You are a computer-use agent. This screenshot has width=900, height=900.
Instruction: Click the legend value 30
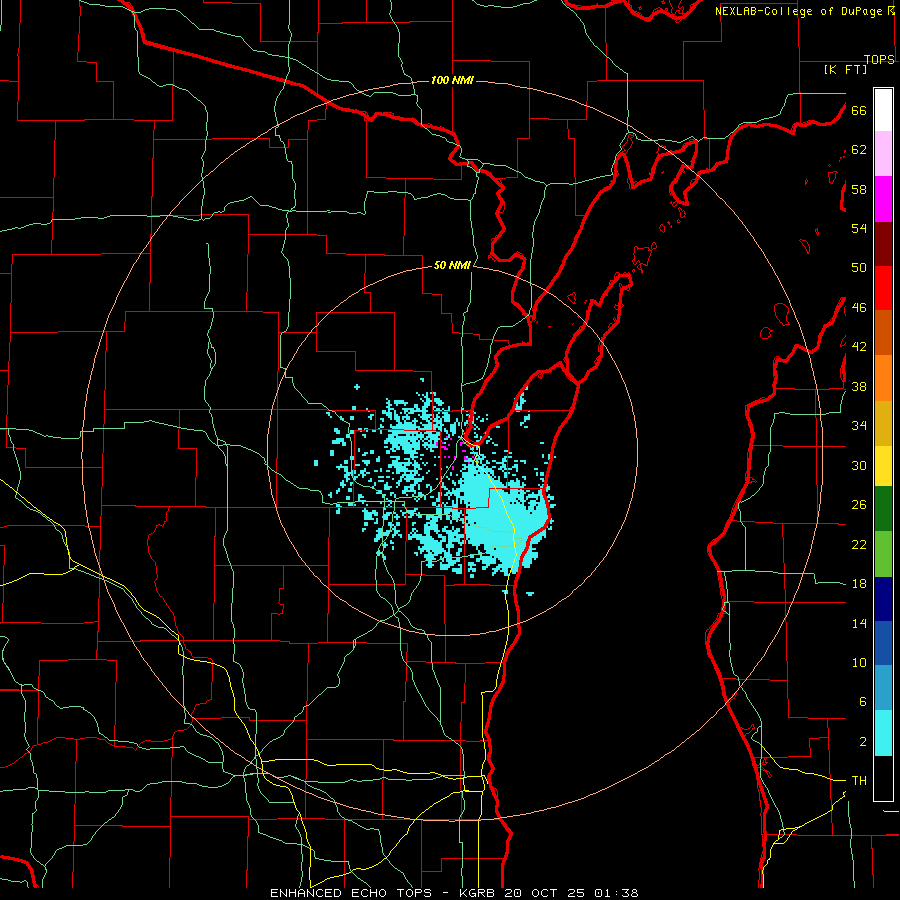pos(859,465)
